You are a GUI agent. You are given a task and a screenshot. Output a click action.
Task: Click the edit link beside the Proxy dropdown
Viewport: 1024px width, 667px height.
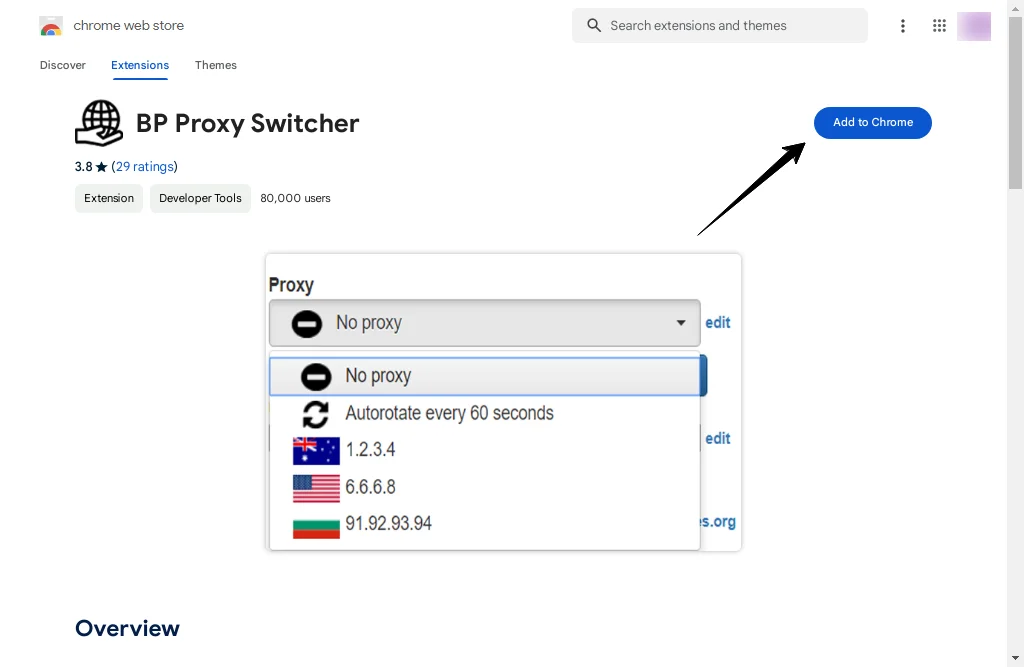[718, 323]
